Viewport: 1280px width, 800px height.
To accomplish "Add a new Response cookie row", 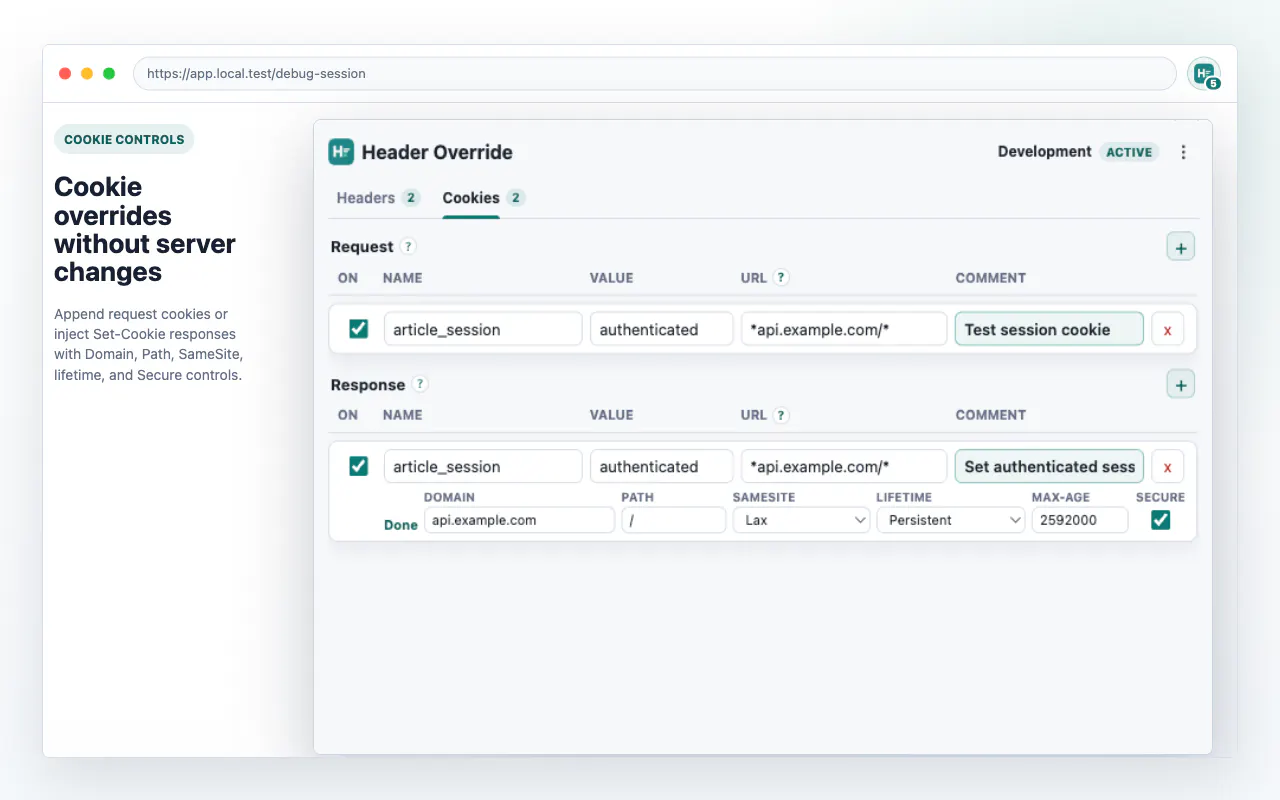I will tap(1181, 384).
